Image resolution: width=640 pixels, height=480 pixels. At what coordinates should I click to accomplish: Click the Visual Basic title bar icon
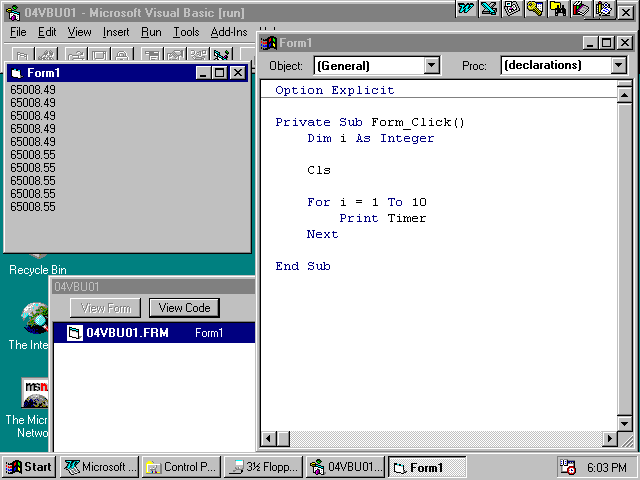(x=11, y=11)
